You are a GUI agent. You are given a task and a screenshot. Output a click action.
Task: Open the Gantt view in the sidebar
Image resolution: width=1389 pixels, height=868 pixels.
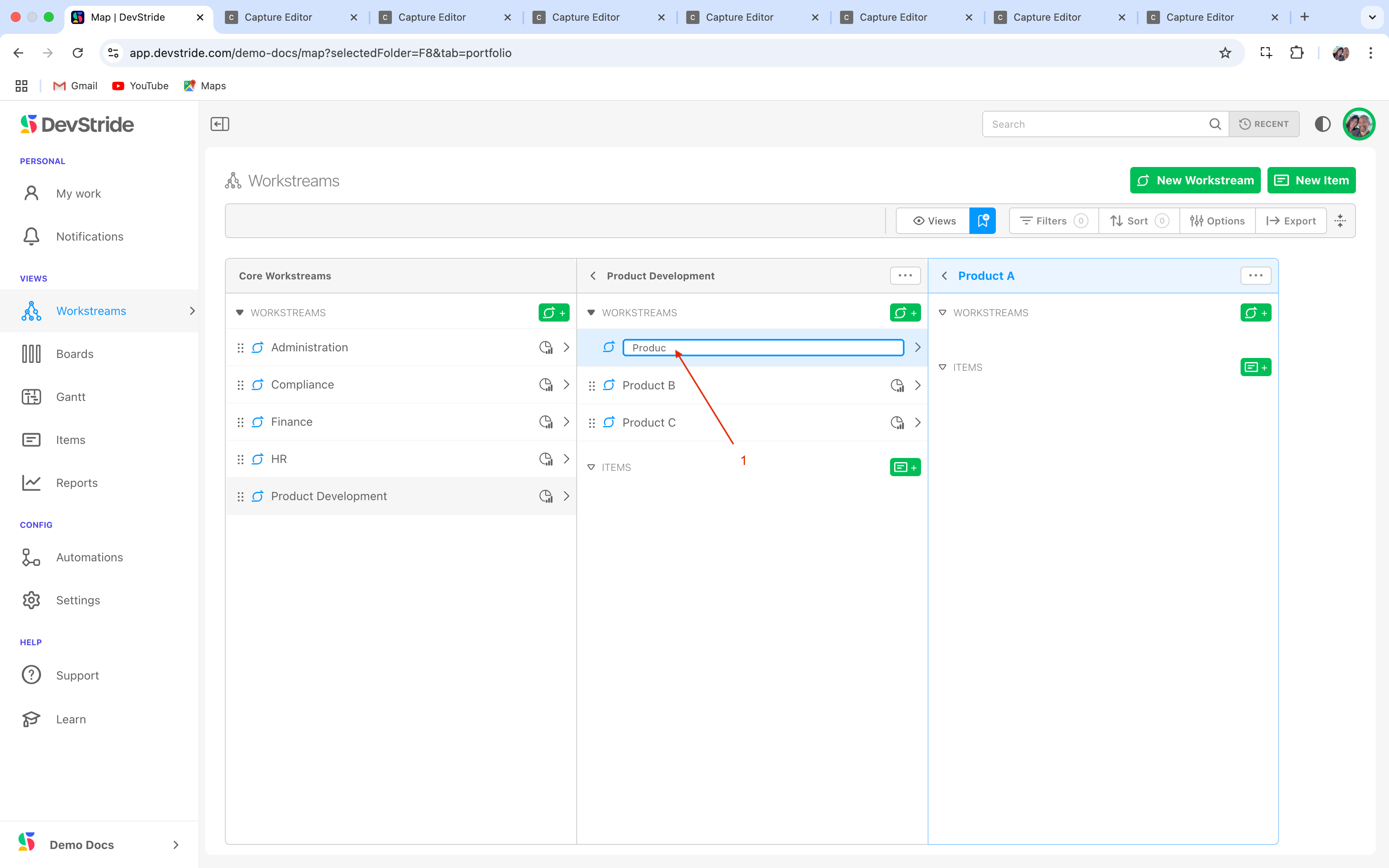(x=71, y=397)
